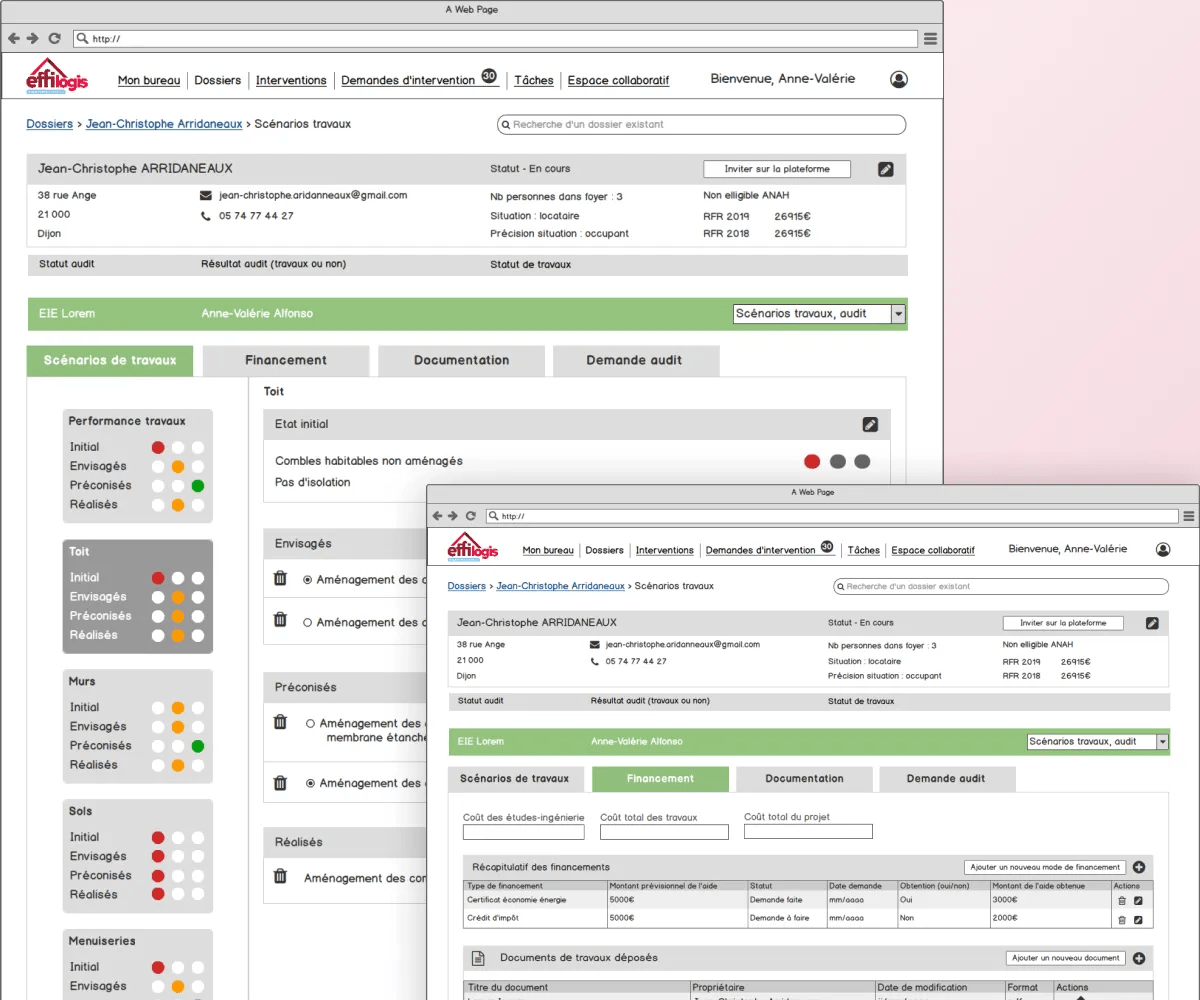The width and height of the screenshot is (1200, 1000).
Task: Click Ajouter un nouveau mode de financement button
Action: tap(1045, 867)
